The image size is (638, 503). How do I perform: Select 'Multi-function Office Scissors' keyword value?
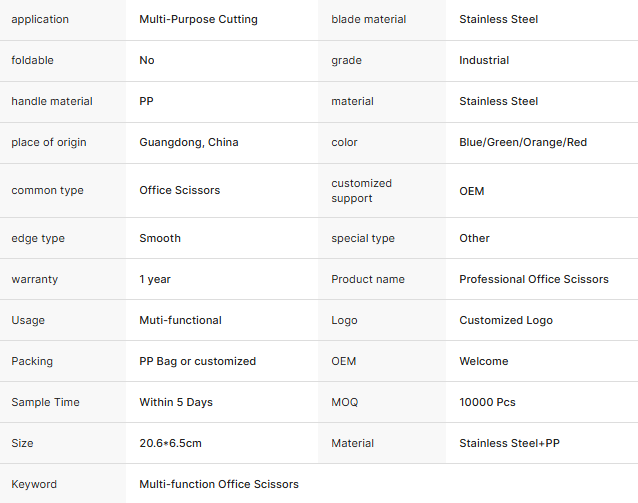(x=219, y=484)
